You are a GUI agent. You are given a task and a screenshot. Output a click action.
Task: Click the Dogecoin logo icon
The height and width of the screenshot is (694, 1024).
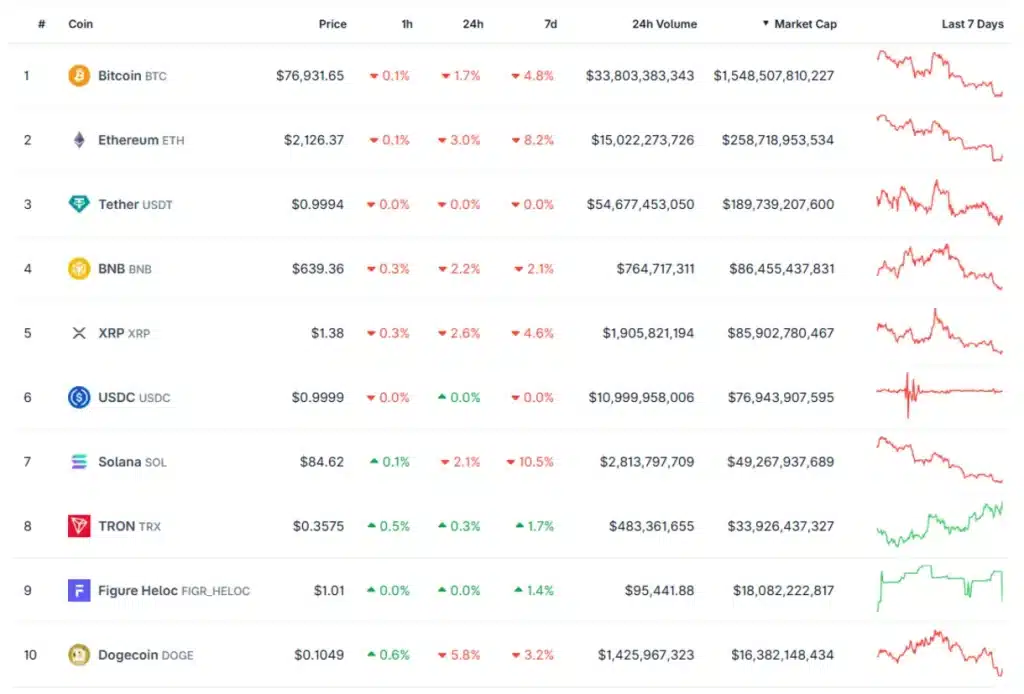point(79,654)
